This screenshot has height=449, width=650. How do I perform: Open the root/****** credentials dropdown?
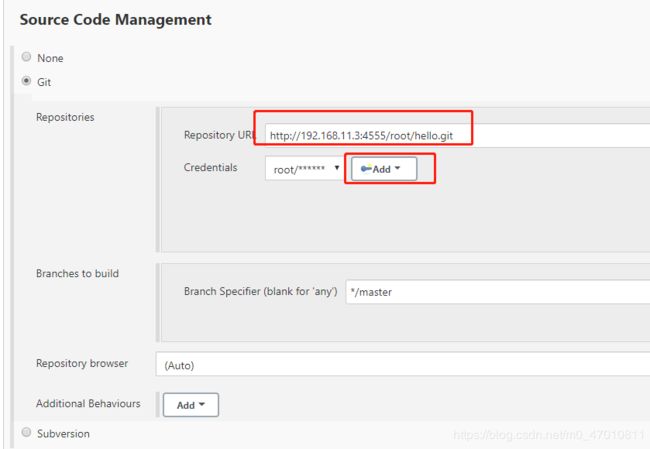click(305, 168)
